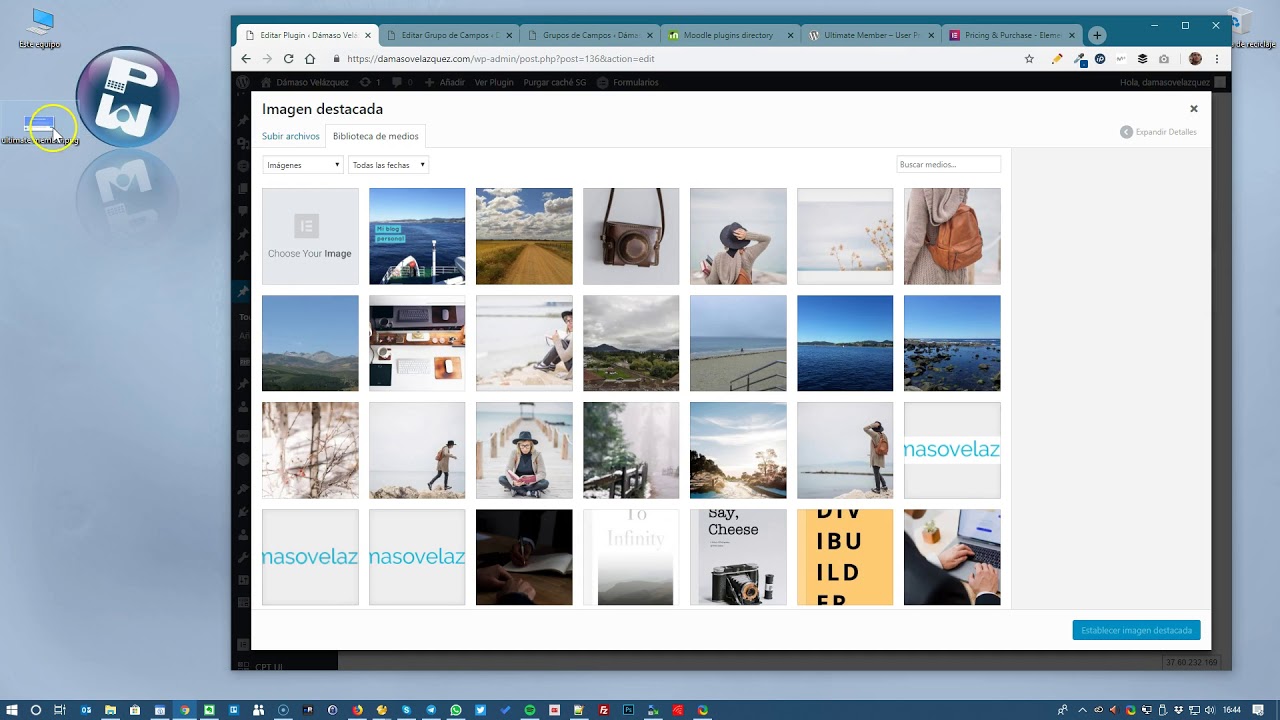
Task: Click the eyedropper color picker extension
Action: coord(1079,59)
